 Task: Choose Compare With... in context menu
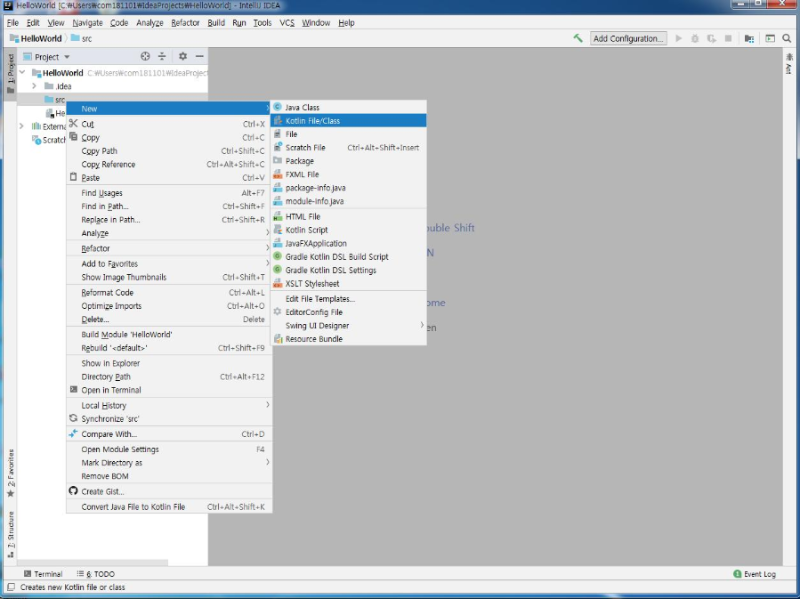(x=169, y=434)
